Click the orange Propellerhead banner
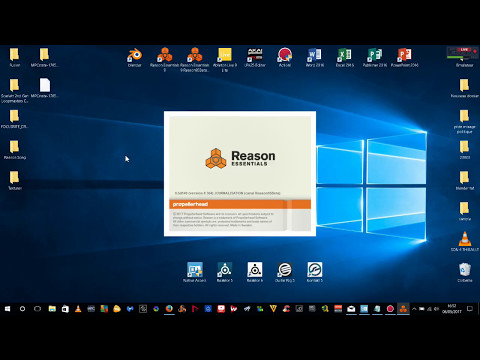Image resolution: width=480 pixels, height=360 pixels. [x=240, y=204]
